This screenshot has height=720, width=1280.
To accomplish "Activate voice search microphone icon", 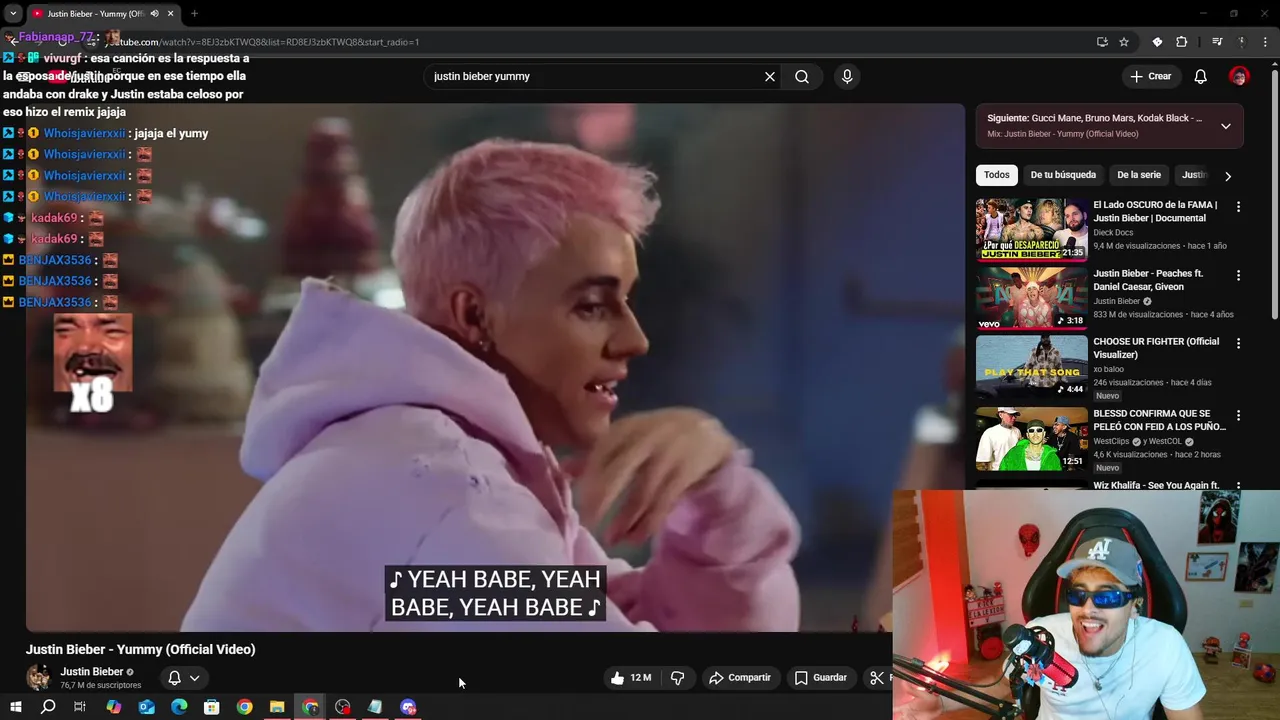I will (x=847, y=77).
